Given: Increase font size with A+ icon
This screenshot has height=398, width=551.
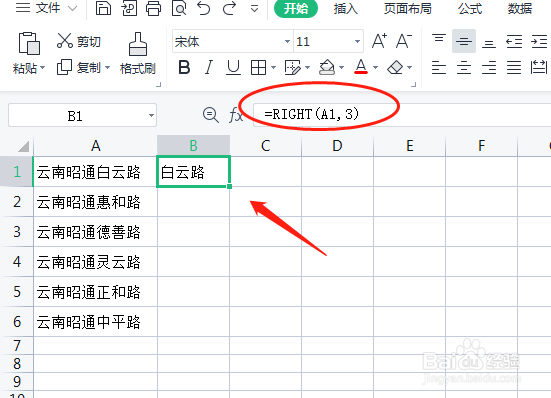Looking at the screenshot, I should (379, 41).
